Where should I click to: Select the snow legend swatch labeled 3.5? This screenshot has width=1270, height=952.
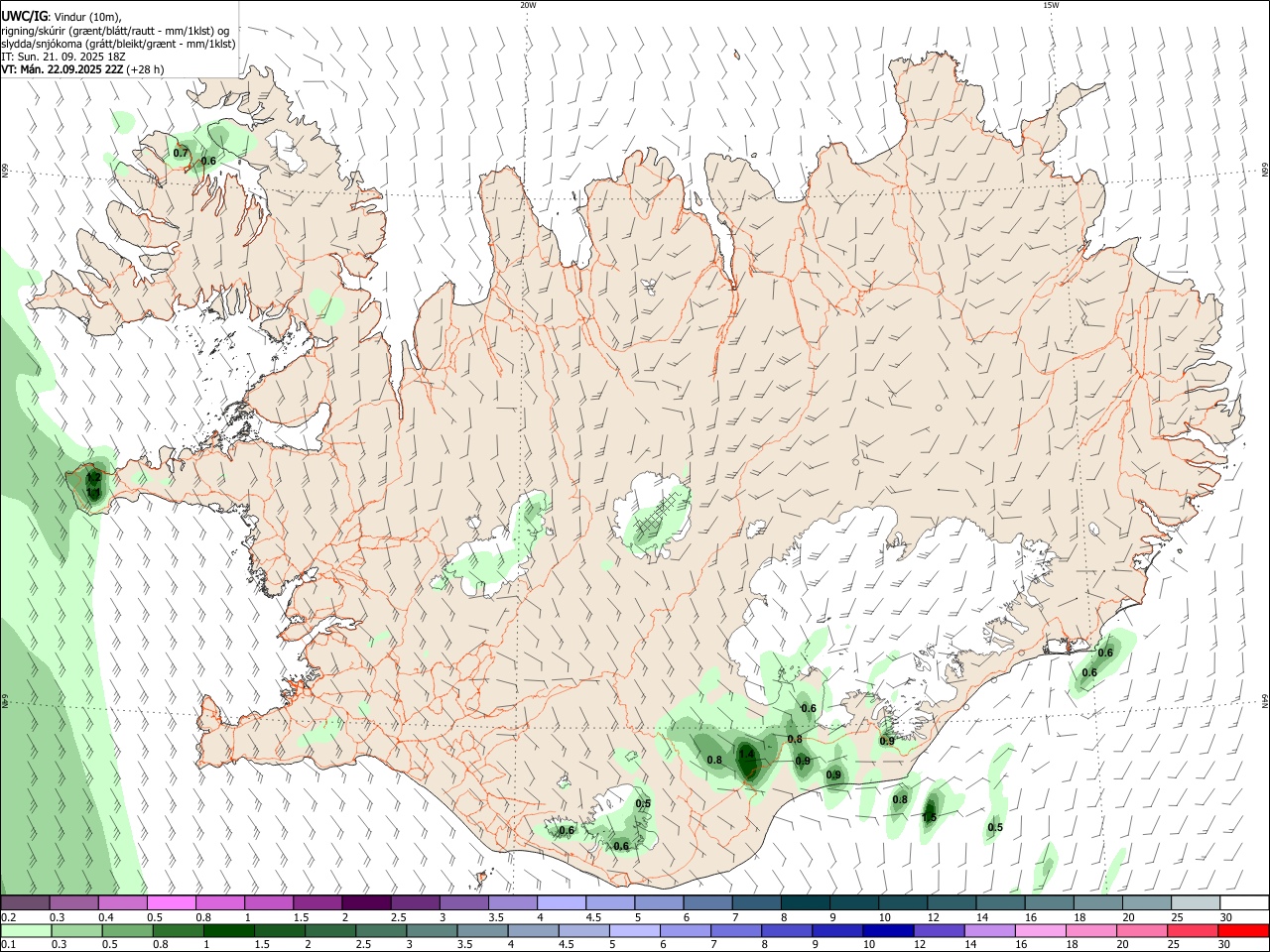pos(511,903)
